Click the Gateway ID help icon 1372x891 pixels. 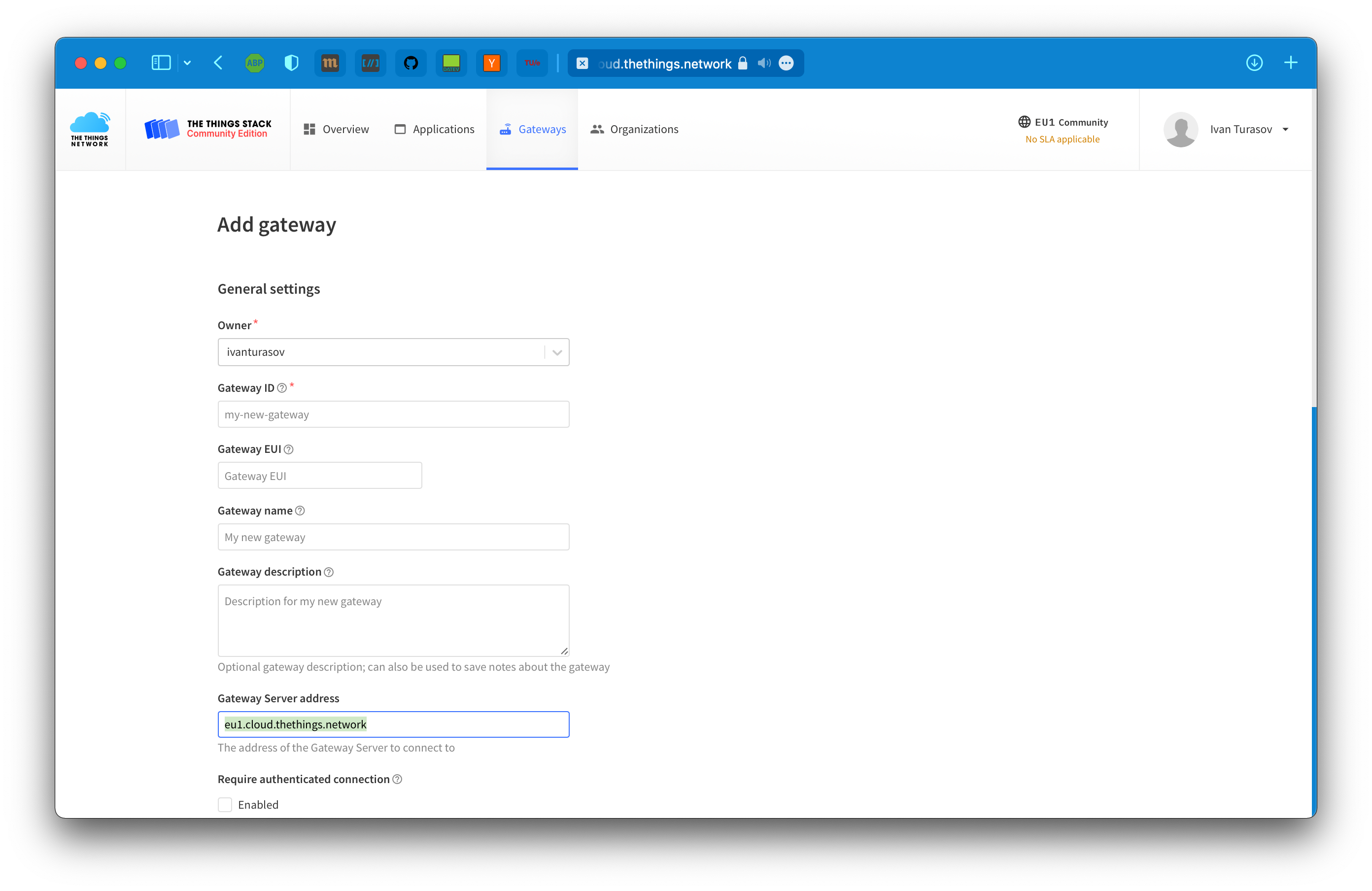(x=282, y=388)
